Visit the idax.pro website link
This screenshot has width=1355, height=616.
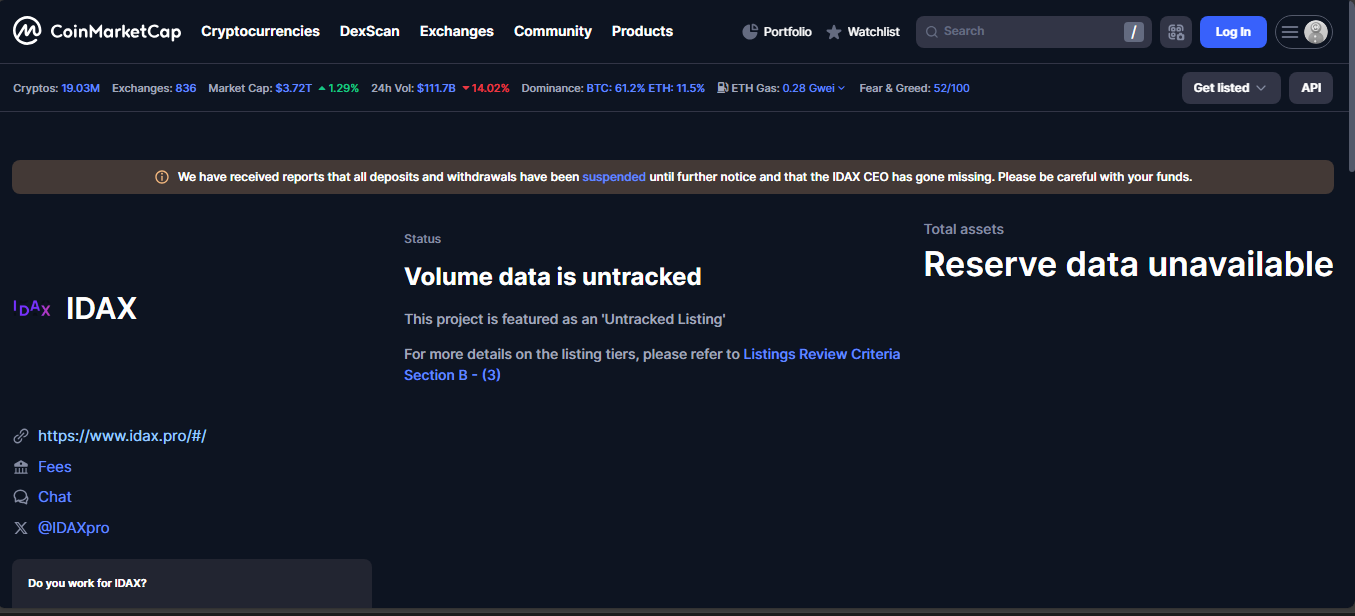click(x=122, y=436)
